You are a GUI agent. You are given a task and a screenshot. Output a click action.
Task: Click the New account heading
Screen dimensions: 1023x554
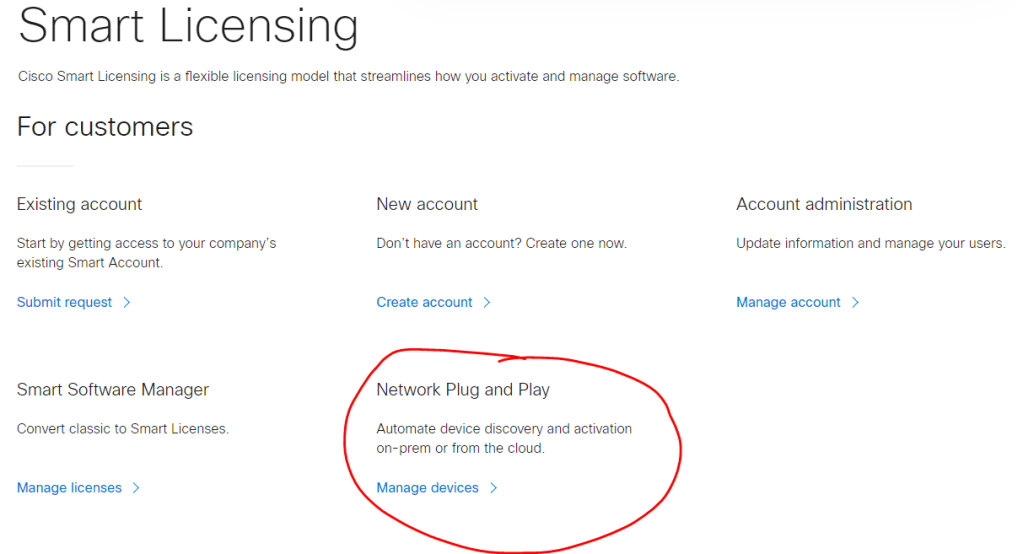pyautogui.click(x=427, y=204)
